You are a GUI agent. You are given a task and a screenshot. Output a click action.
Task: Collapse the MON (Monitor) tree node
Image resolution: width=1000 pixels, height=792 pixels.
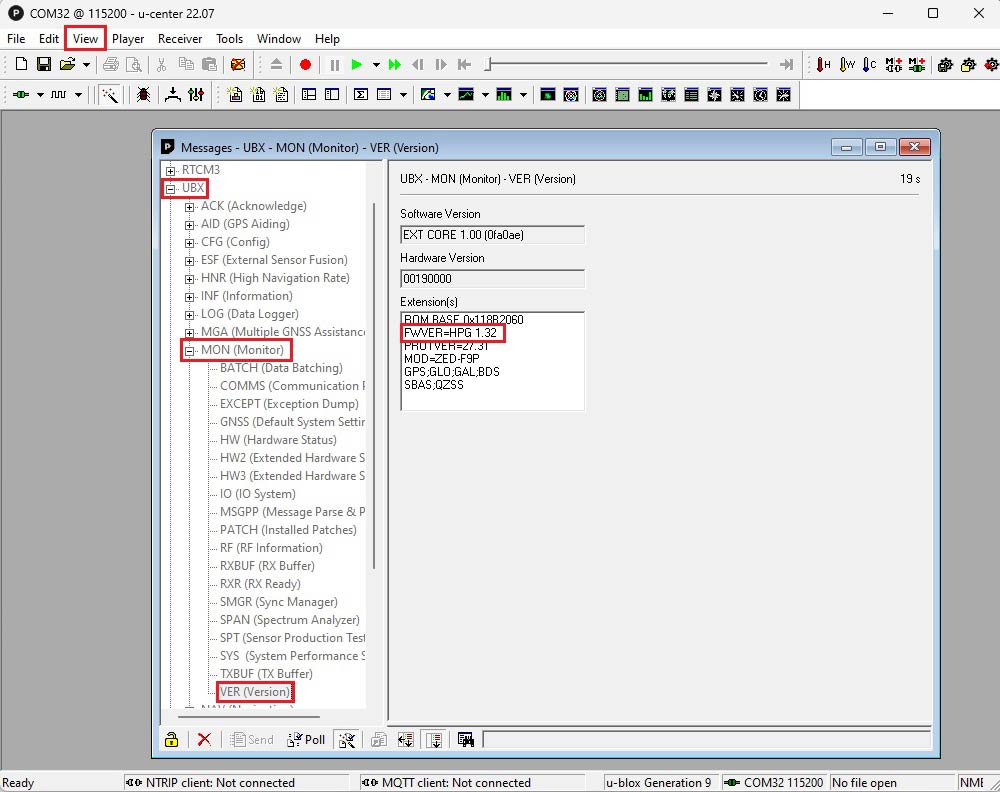tap(190, 350)
